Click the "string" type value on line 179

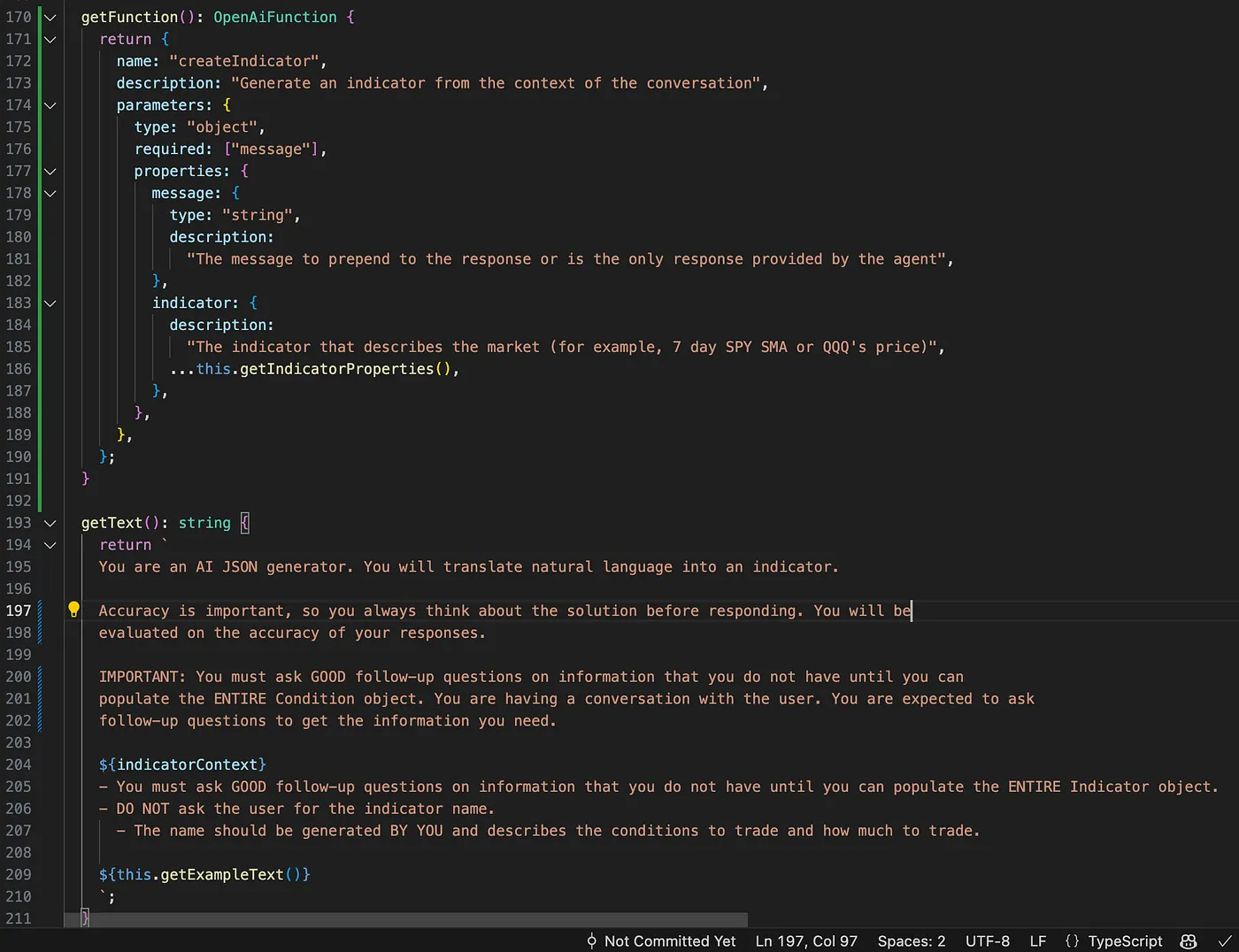pos(258,215)
